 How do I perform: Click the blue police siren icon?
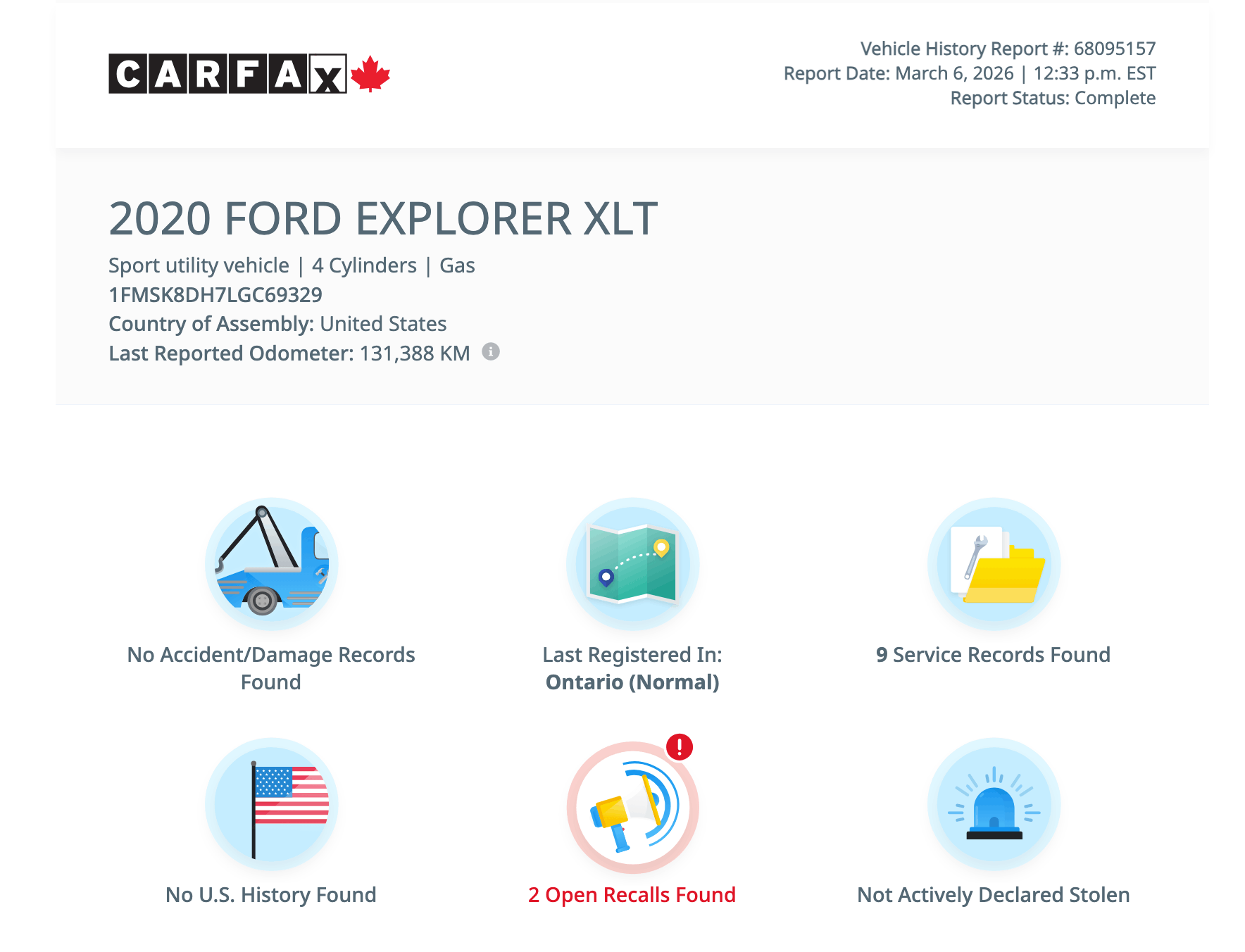pyautogui.click(x=994, y=804)
